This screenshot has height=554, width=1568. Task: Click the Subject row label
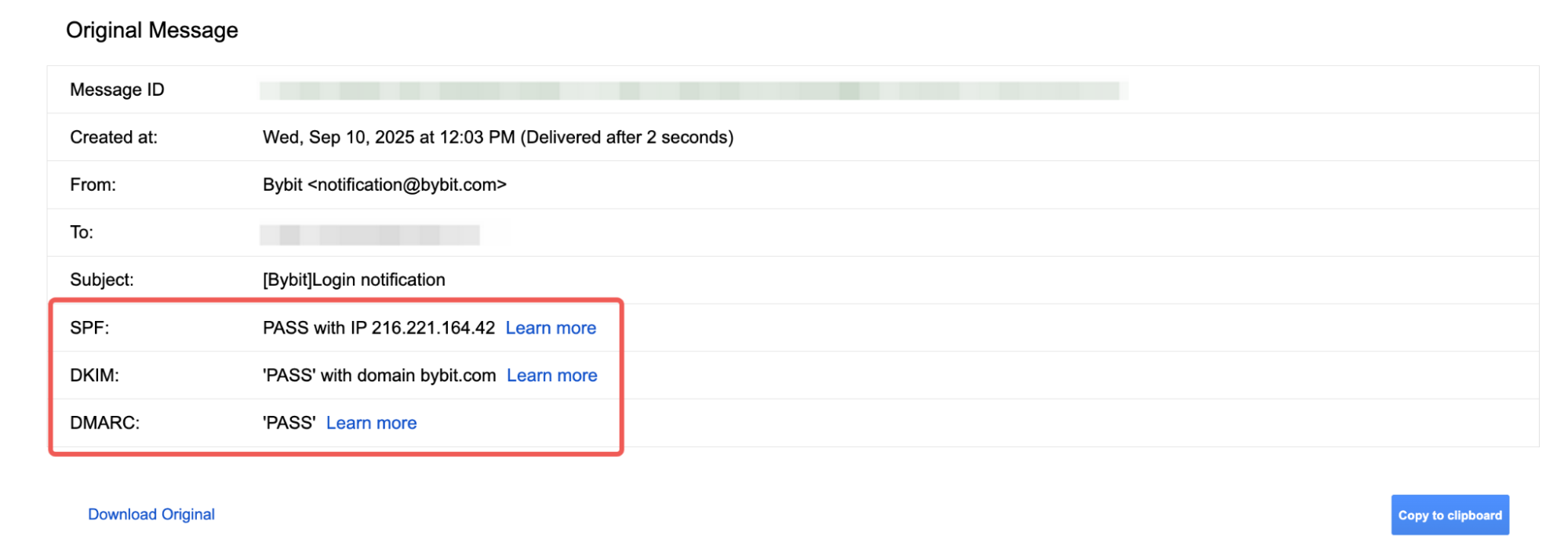pos(102,280)
